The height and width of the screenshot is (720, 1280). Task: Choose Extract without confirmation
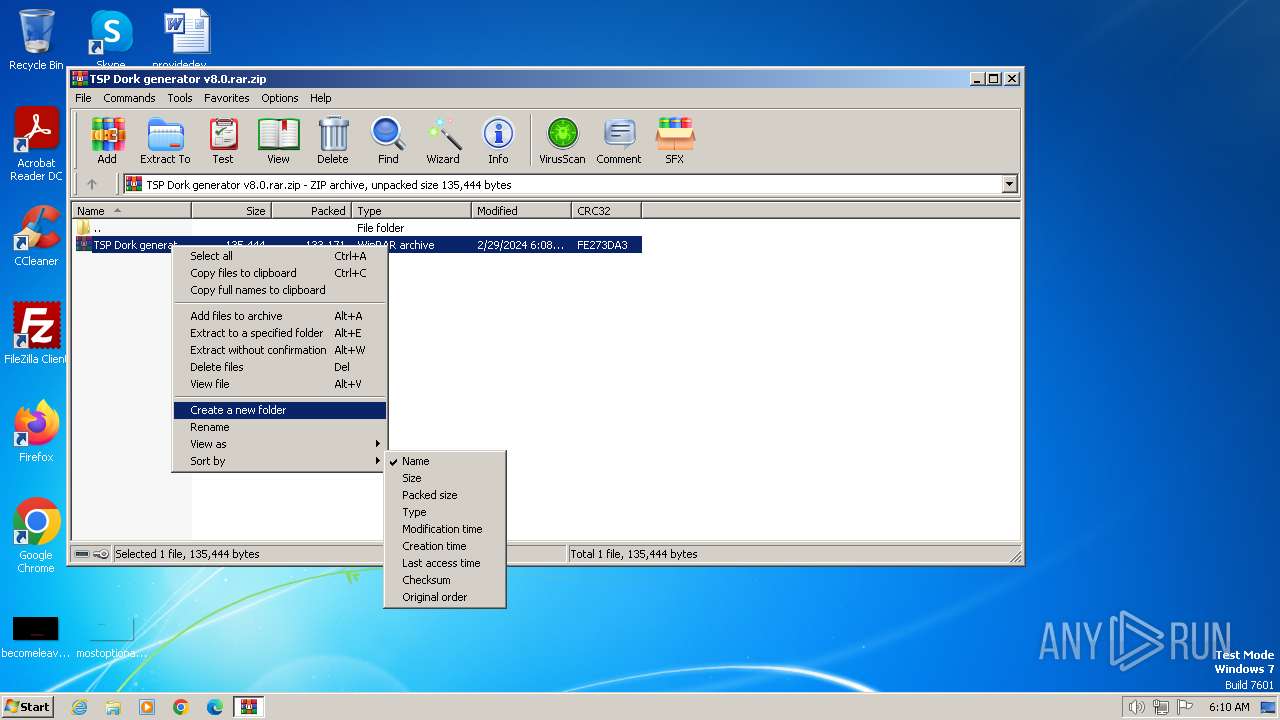280,350
